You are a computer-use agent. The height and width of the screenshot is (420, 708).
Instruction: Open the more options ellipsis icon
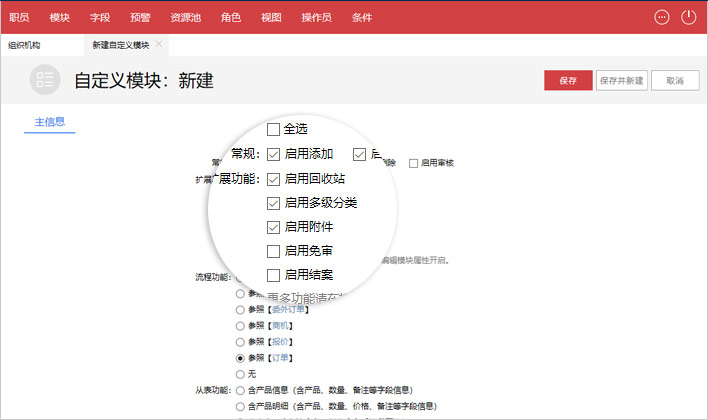coord(661,17)
